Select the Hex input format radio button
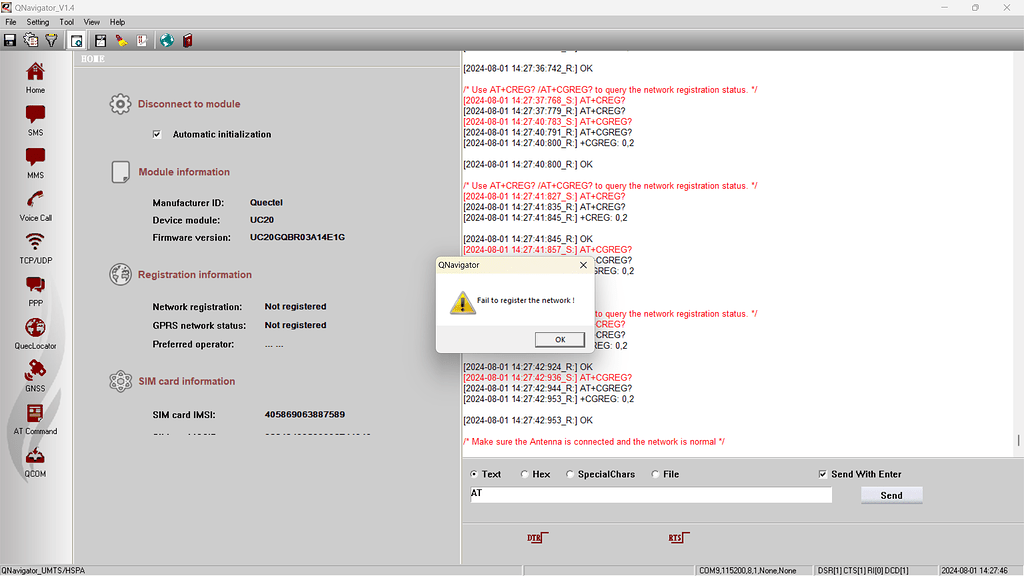This screenshot has width=1024, height=576. pos(525,474)
